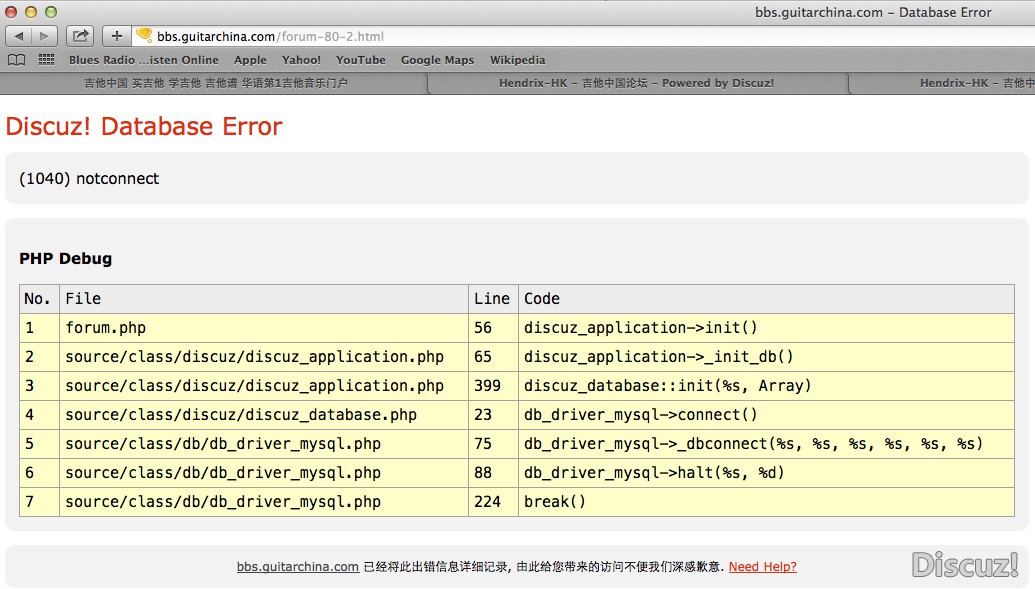Follow the bbs.guitarchina.com footer link
This screenshot has height=589, width=1035.
pos(298,567)
